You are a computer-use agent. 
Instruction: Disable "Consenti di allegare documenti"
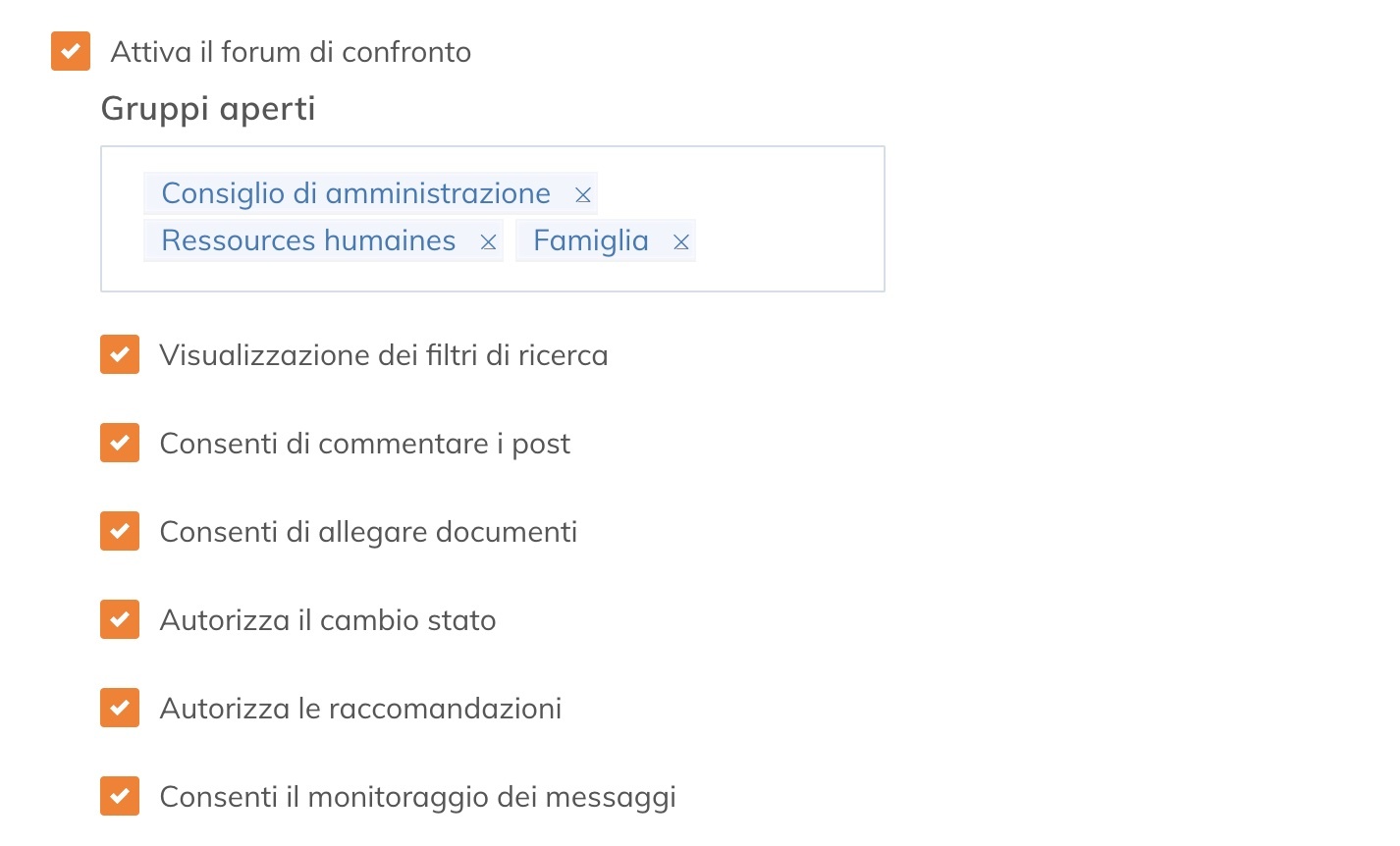click(x=119, y=531)
